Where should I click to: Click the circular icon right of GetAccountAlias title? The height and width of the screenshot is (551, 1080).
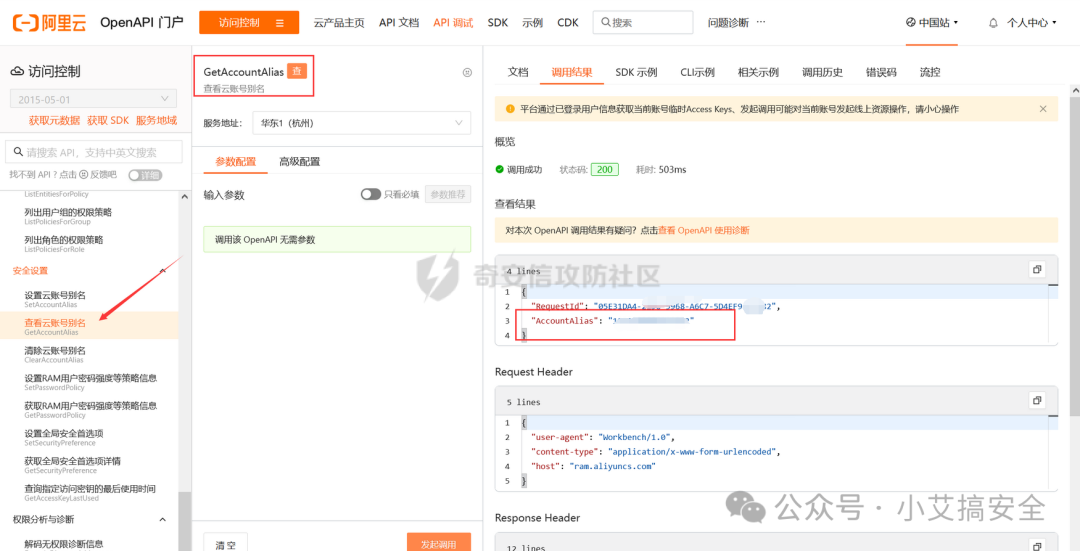click(467, 72)
